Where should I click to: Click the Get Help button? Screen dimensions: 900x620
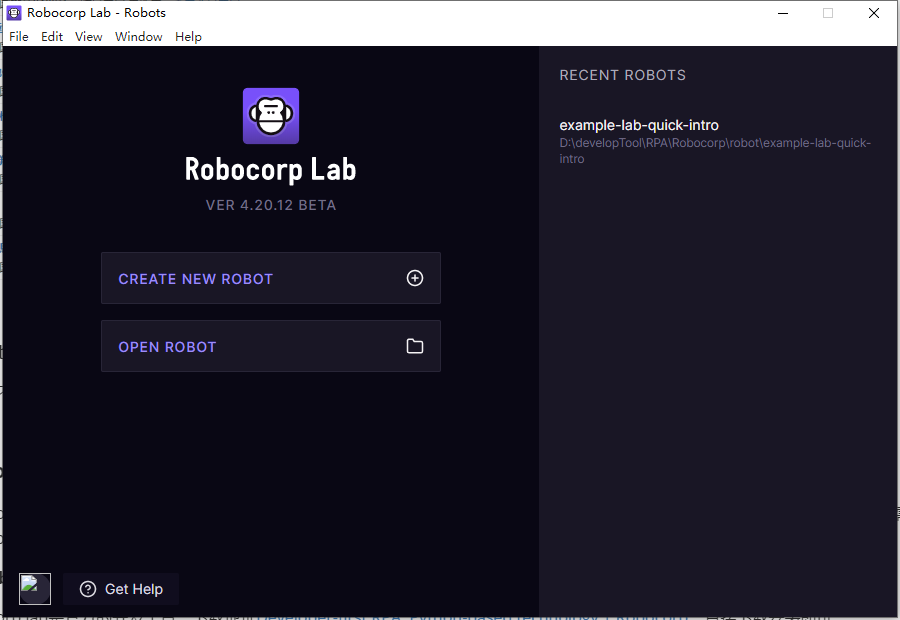click(120, 589)
